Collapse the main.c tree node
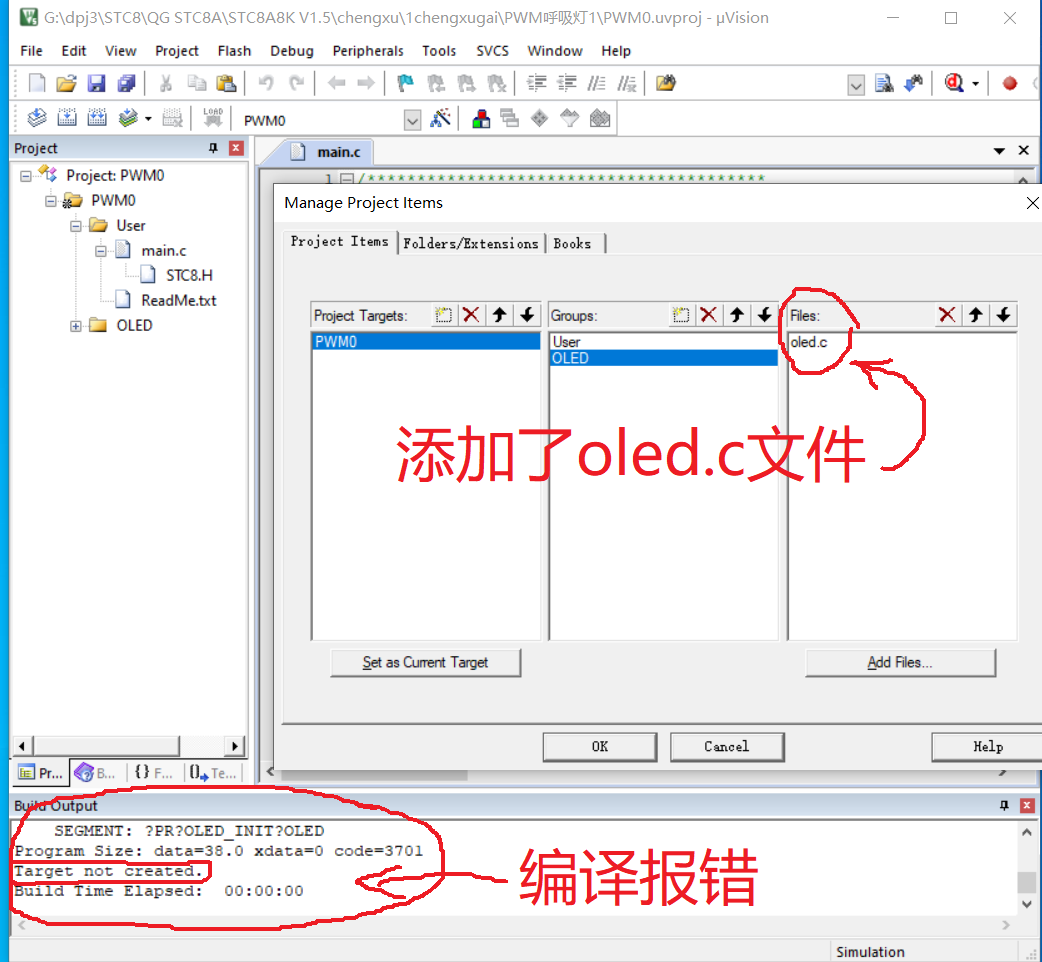The image size is (1042, 962). [x=100, y=251]
